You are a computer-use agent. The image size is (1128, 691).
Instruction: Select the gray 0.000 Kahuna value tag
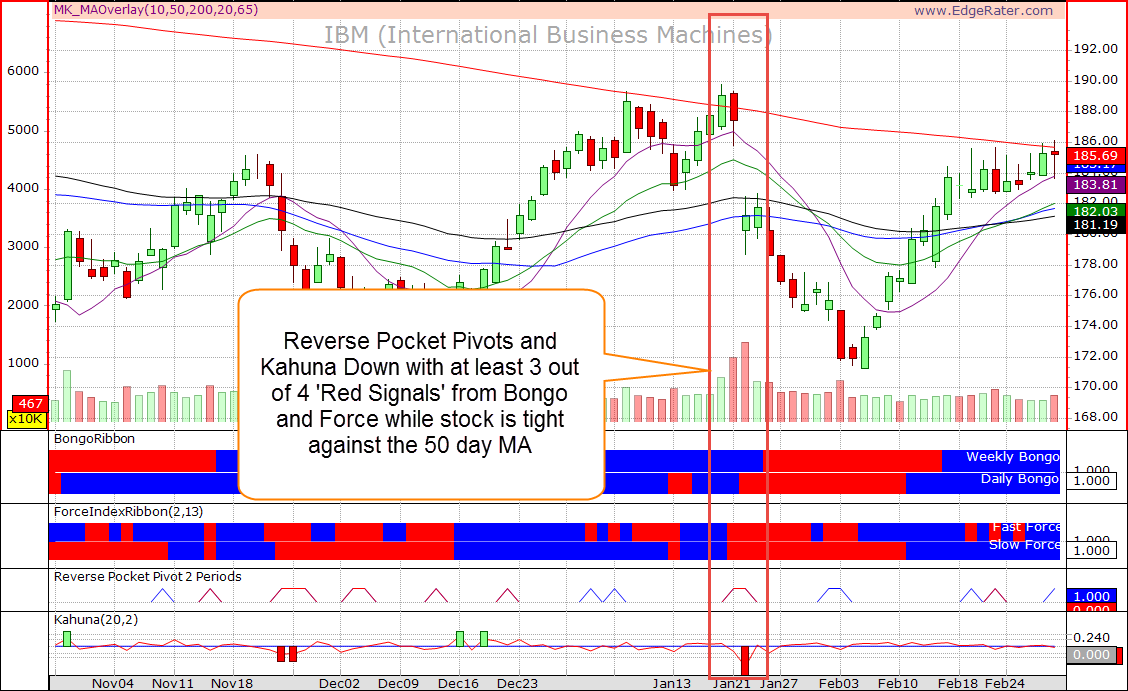[1092, 655]
